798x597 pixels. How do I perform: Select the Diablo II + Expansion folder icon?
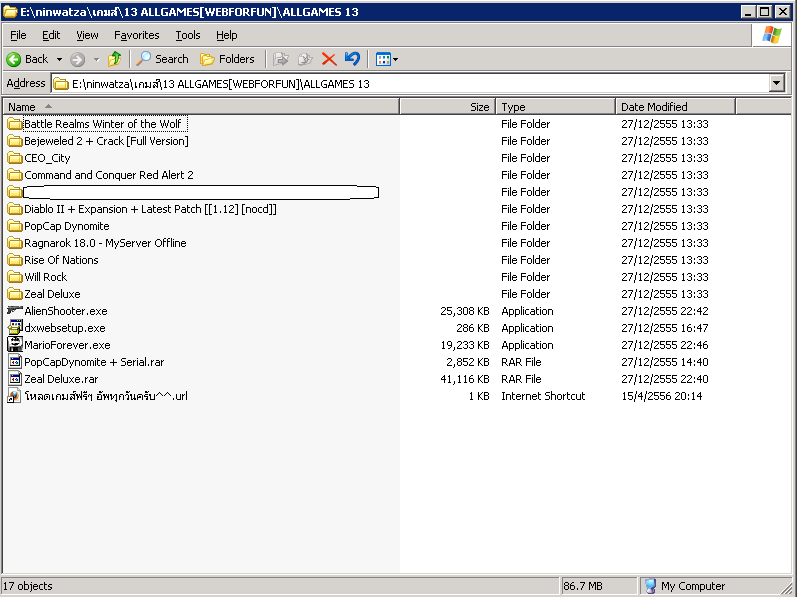(x=15, y=209)
